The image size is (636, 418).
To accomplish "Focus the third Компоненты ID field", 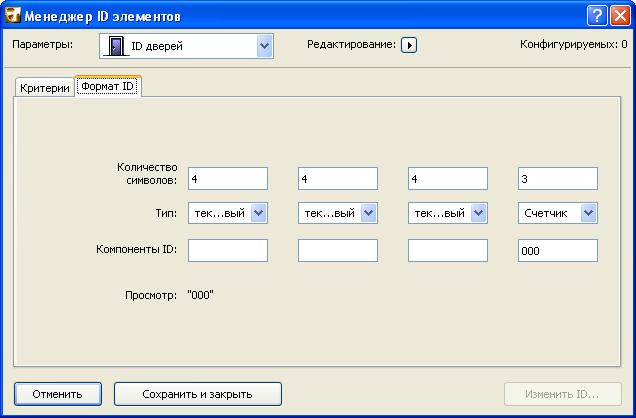I will pos(447,251).
